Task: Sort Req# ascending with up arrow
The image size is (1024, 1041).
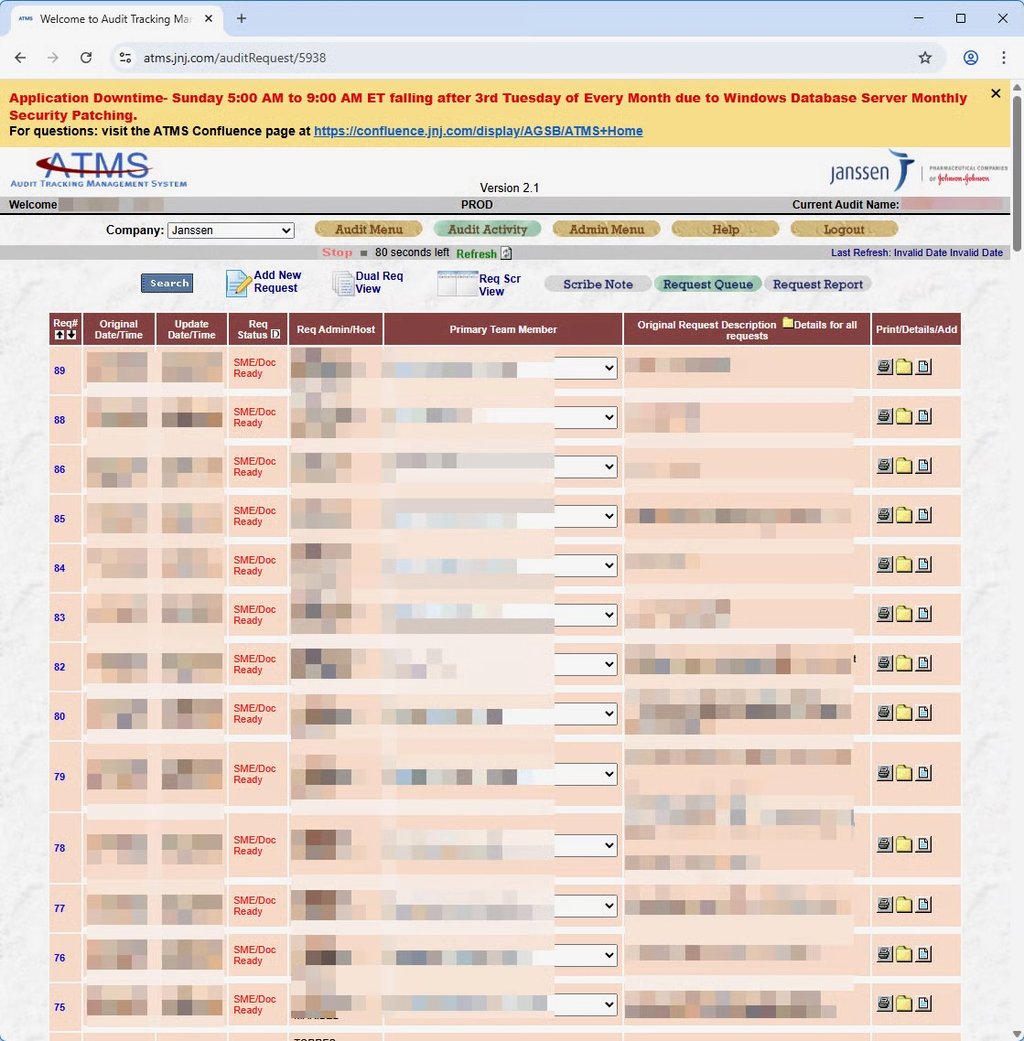Action: pyautogui.click(x=59, y=335)
